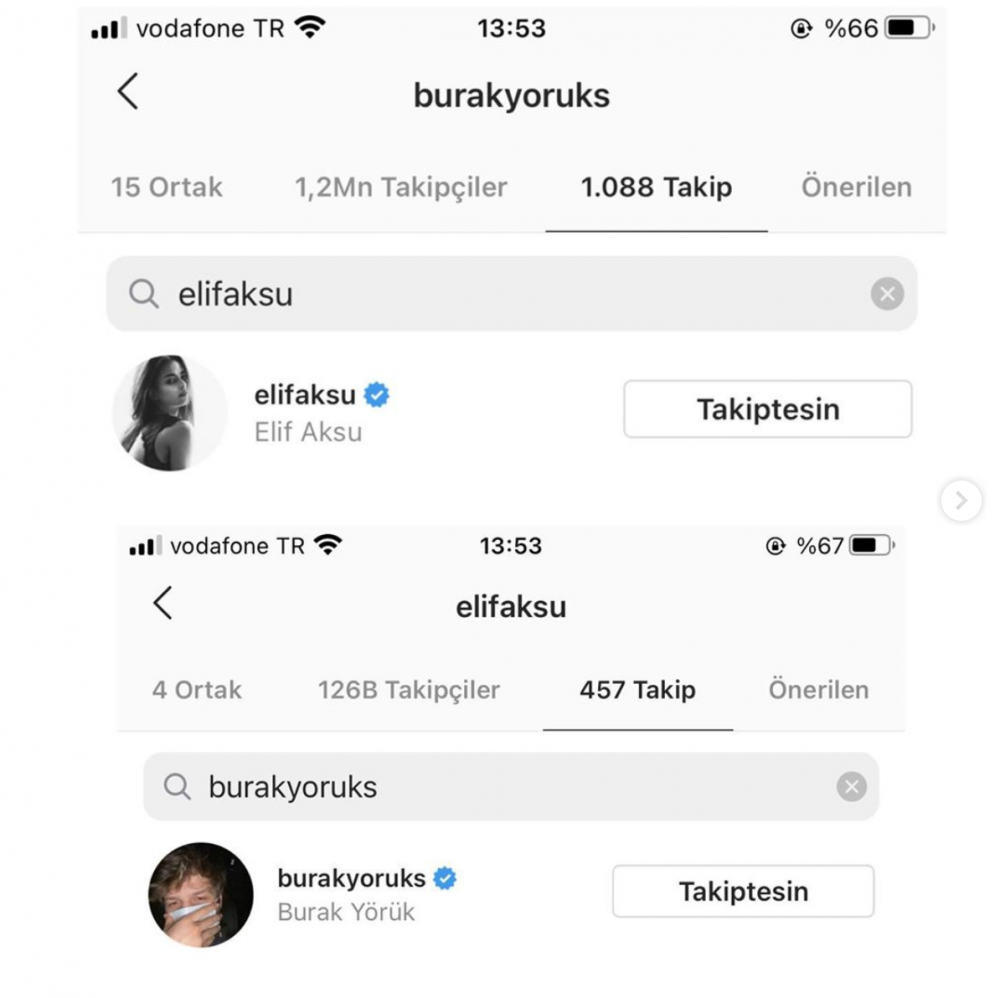
Task: Open the 1,2Mn Takipçiler tab
Action: click(x=401, y=187)
